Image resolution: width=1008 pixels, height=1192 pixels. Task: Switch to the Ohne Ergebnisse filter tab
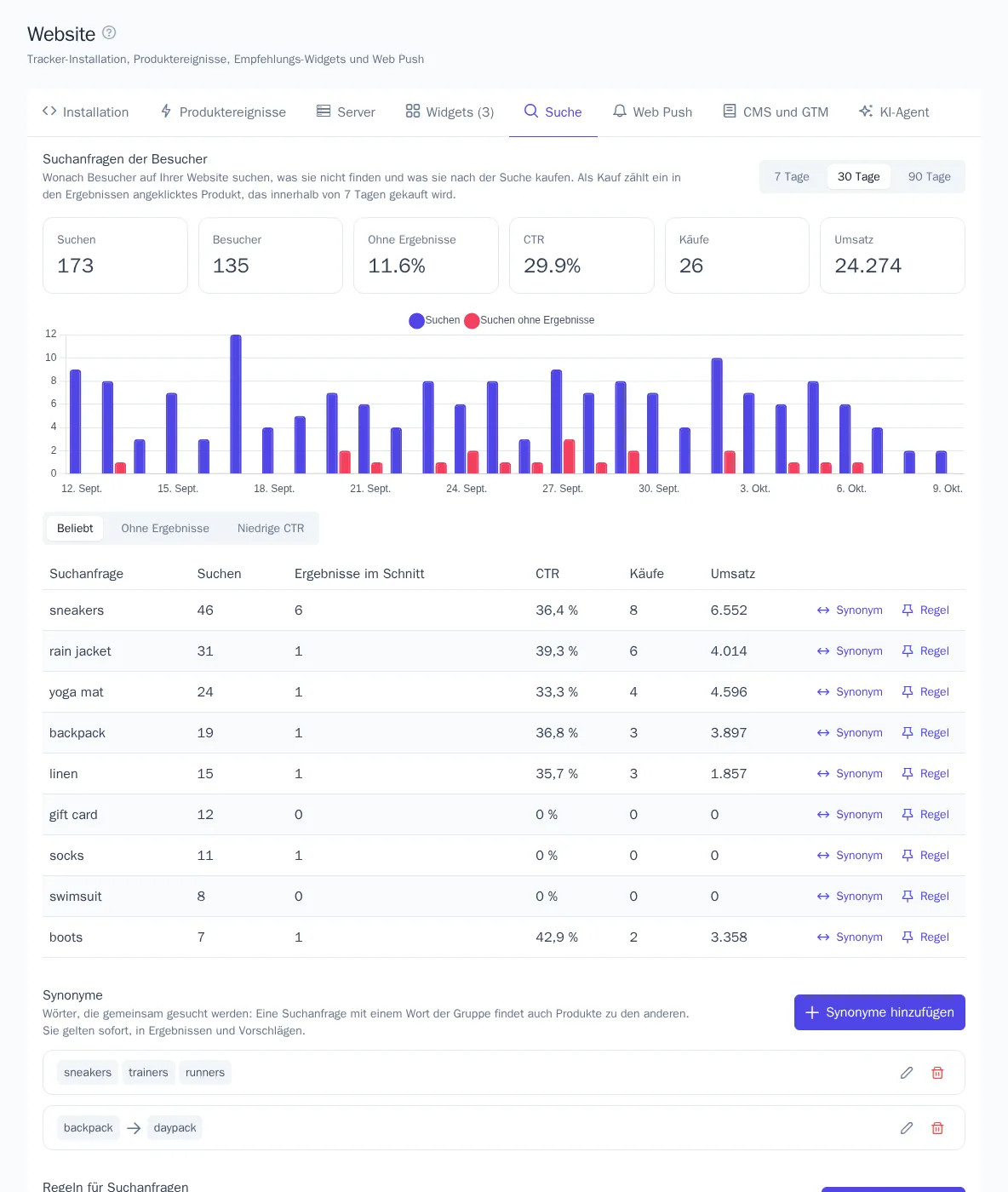(x=165, y=528)
